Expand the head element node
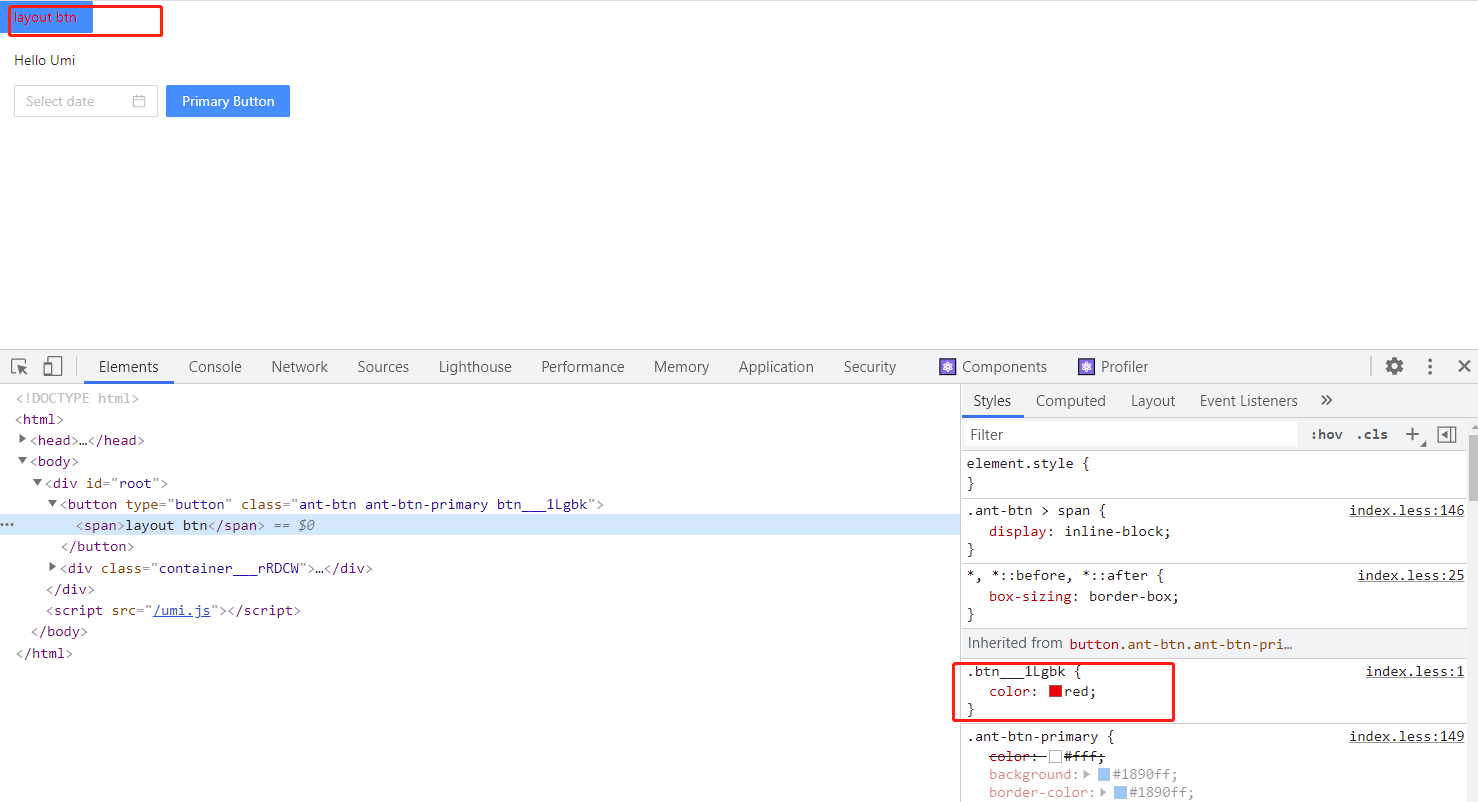 (x=23, y=439)
